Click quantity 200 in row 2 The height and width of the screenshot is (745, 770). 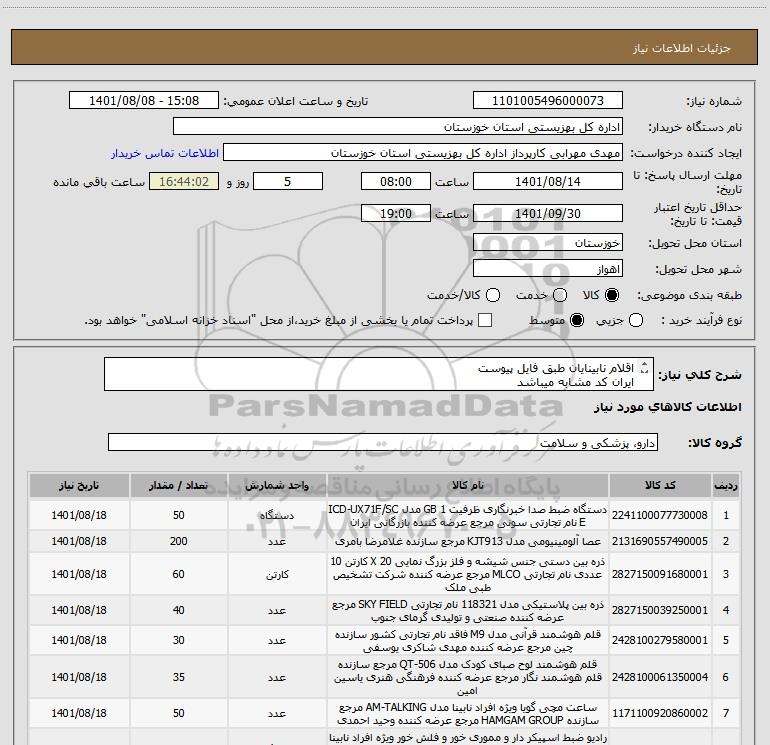click(178, 541)
